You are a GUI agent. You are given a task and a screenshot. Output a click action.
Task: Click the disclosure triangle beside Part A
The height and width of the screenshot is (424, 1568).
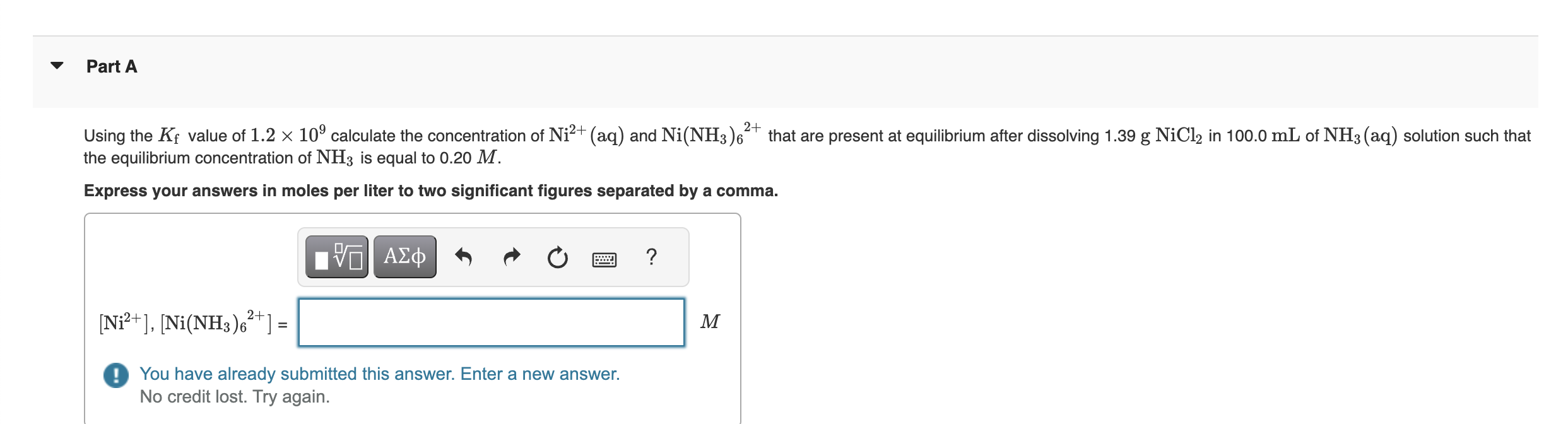click(57, 66)
